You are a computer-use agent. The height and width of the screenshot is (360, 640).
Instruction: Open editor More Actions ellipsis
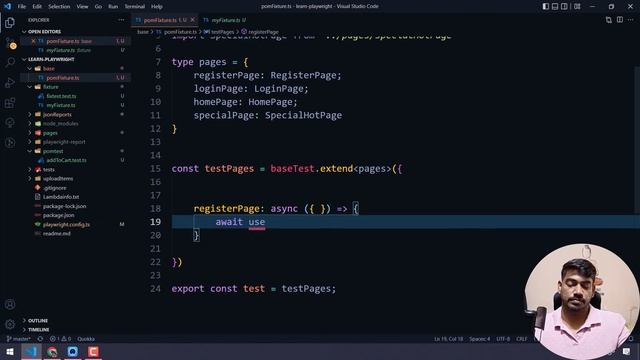pos(631,20)
